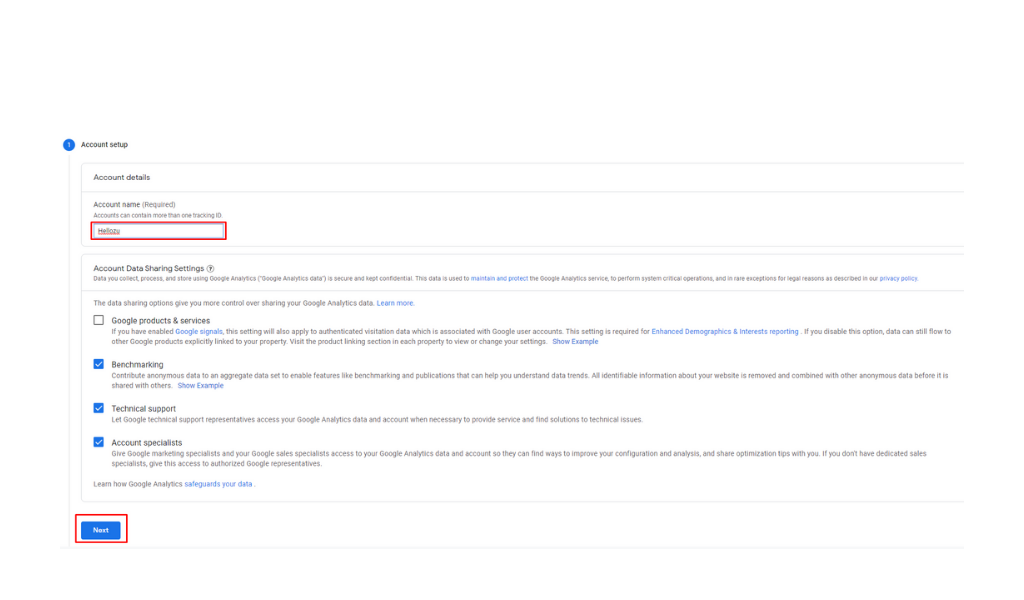This screenshot has height=600, width=1024.
Task: Open the 'maintain and protect' link
Action: tap(499, 279)
